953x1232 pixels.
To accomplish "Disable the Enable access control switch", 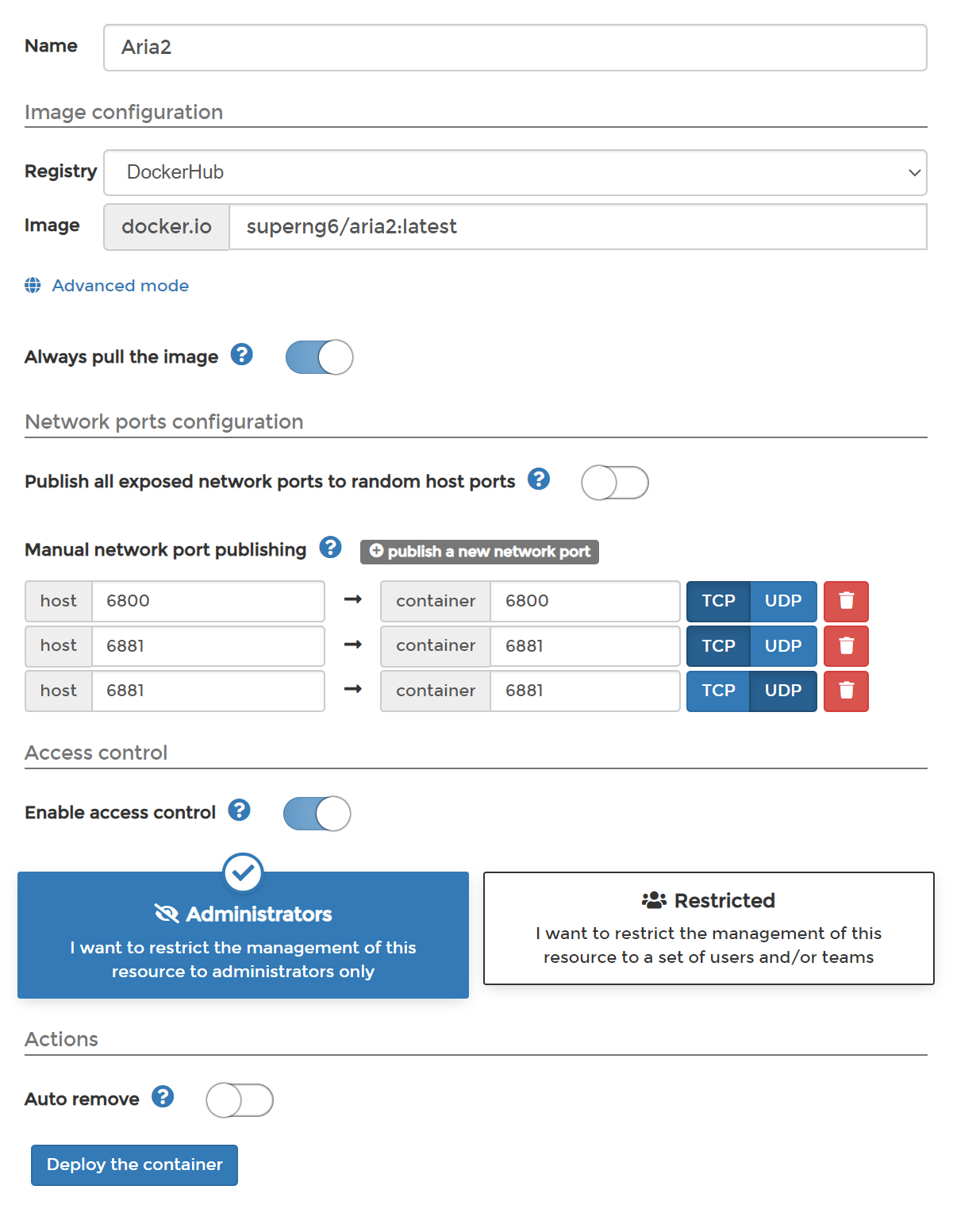I will pyautogui.click(x=317, y=814).
